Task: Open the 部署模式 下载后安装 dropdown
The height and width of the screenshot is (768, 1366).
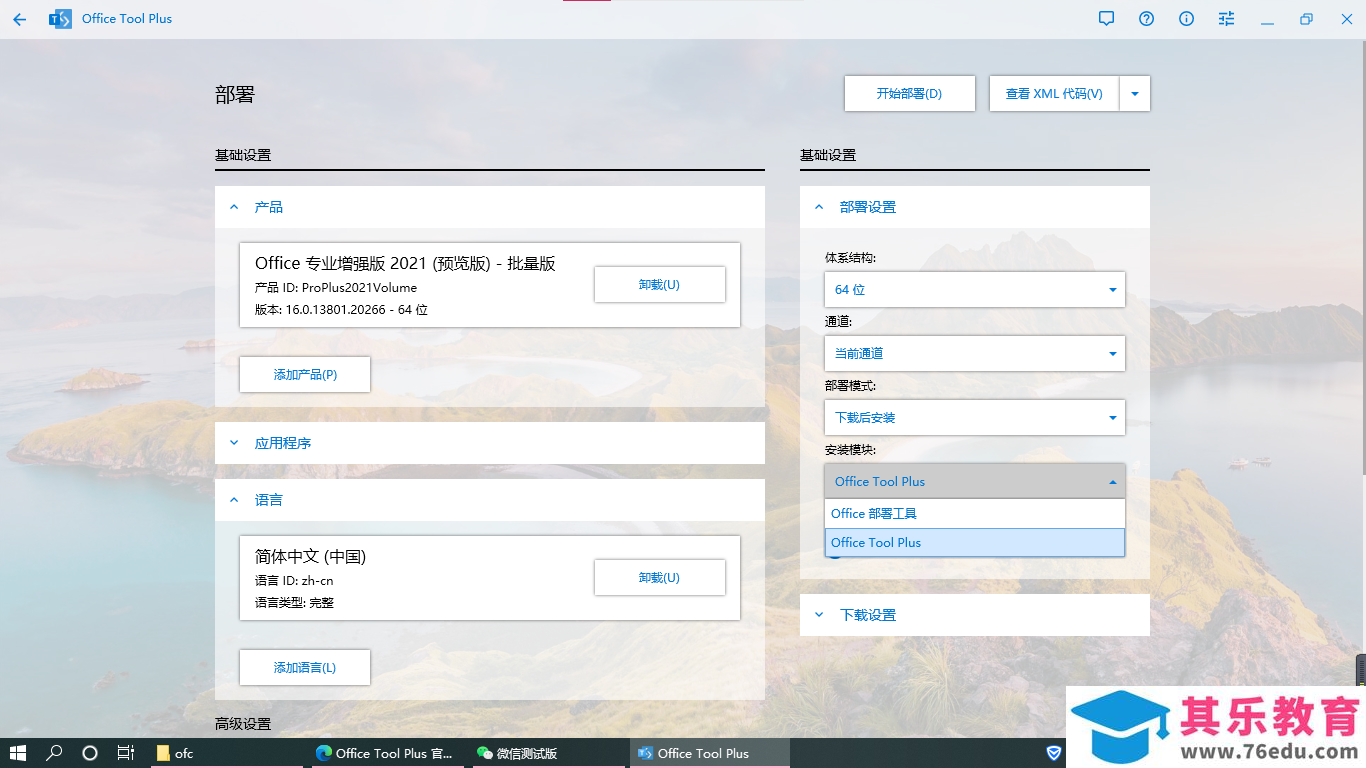Action: tap(975, 417)
